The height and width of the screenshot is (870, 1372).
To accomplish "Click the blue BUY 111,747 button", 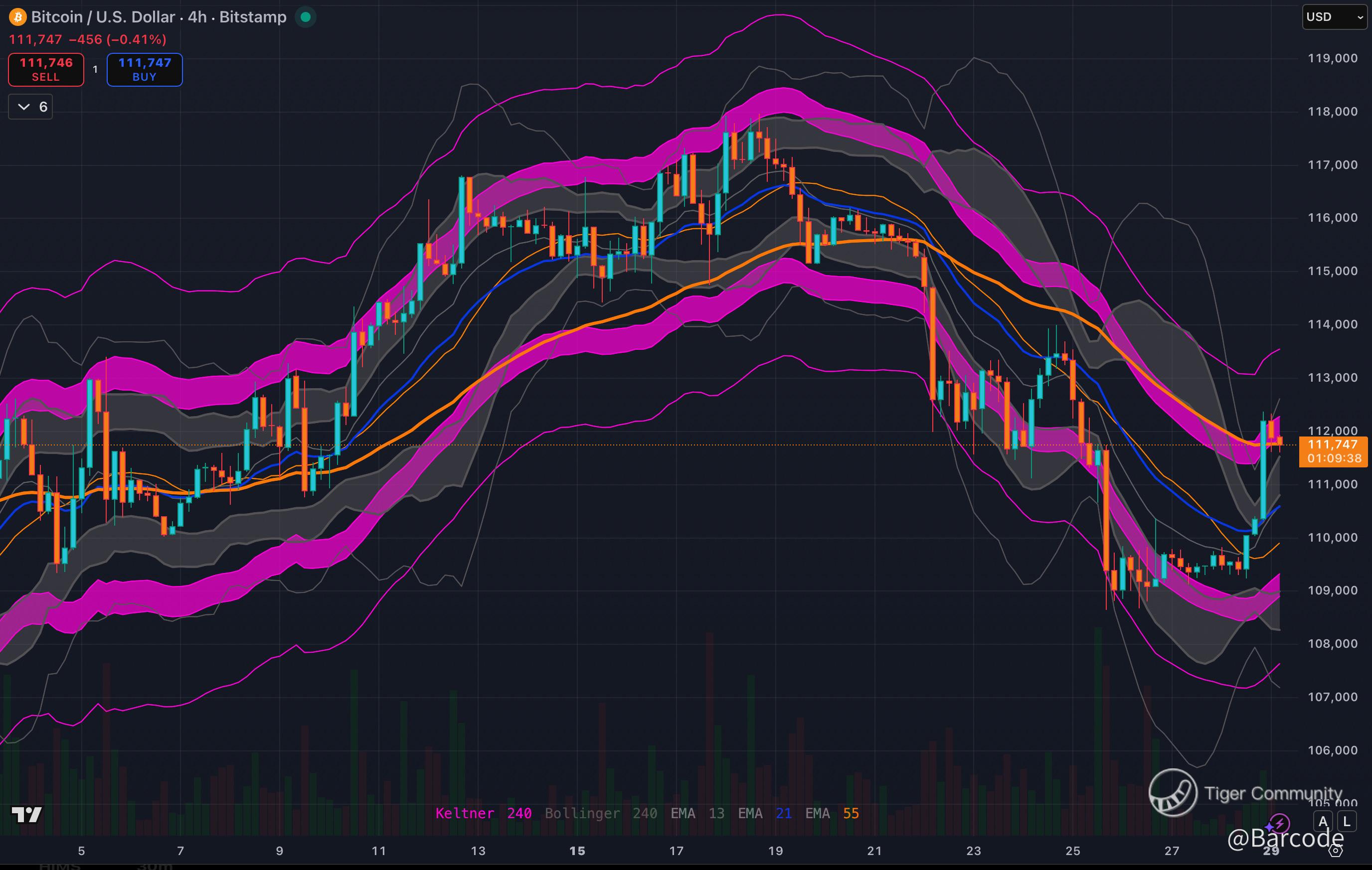I will tap(145, 69).
